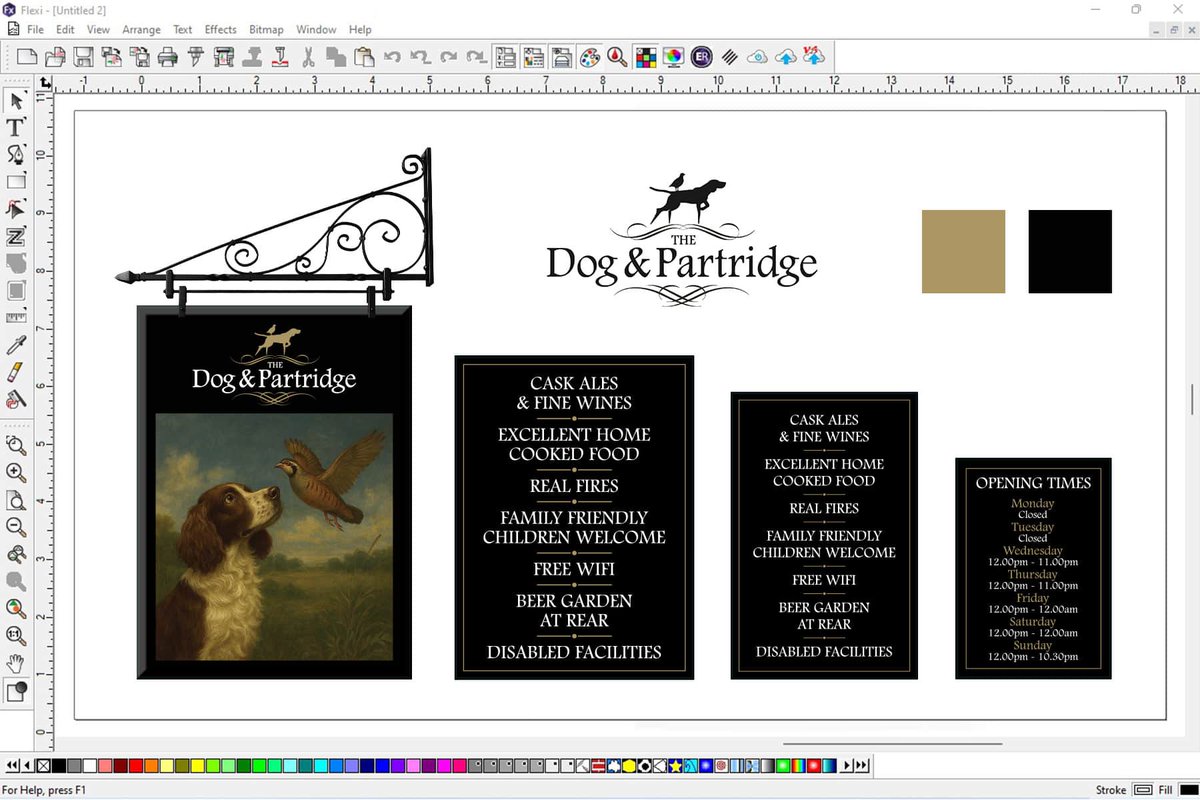The image size is (1200, 800).
Task: Jump palette to the first colors with double-left arrow
Action: point(12,766)
